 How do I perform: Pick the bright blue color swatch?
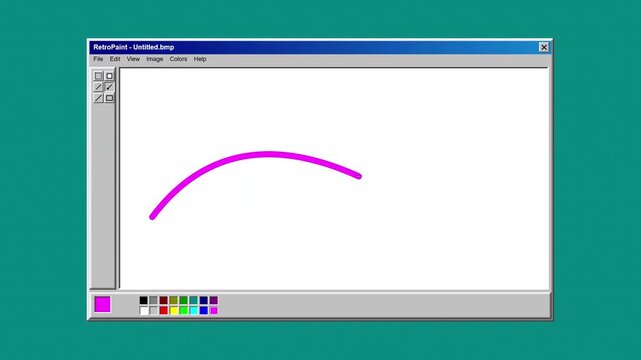[204, 311]
